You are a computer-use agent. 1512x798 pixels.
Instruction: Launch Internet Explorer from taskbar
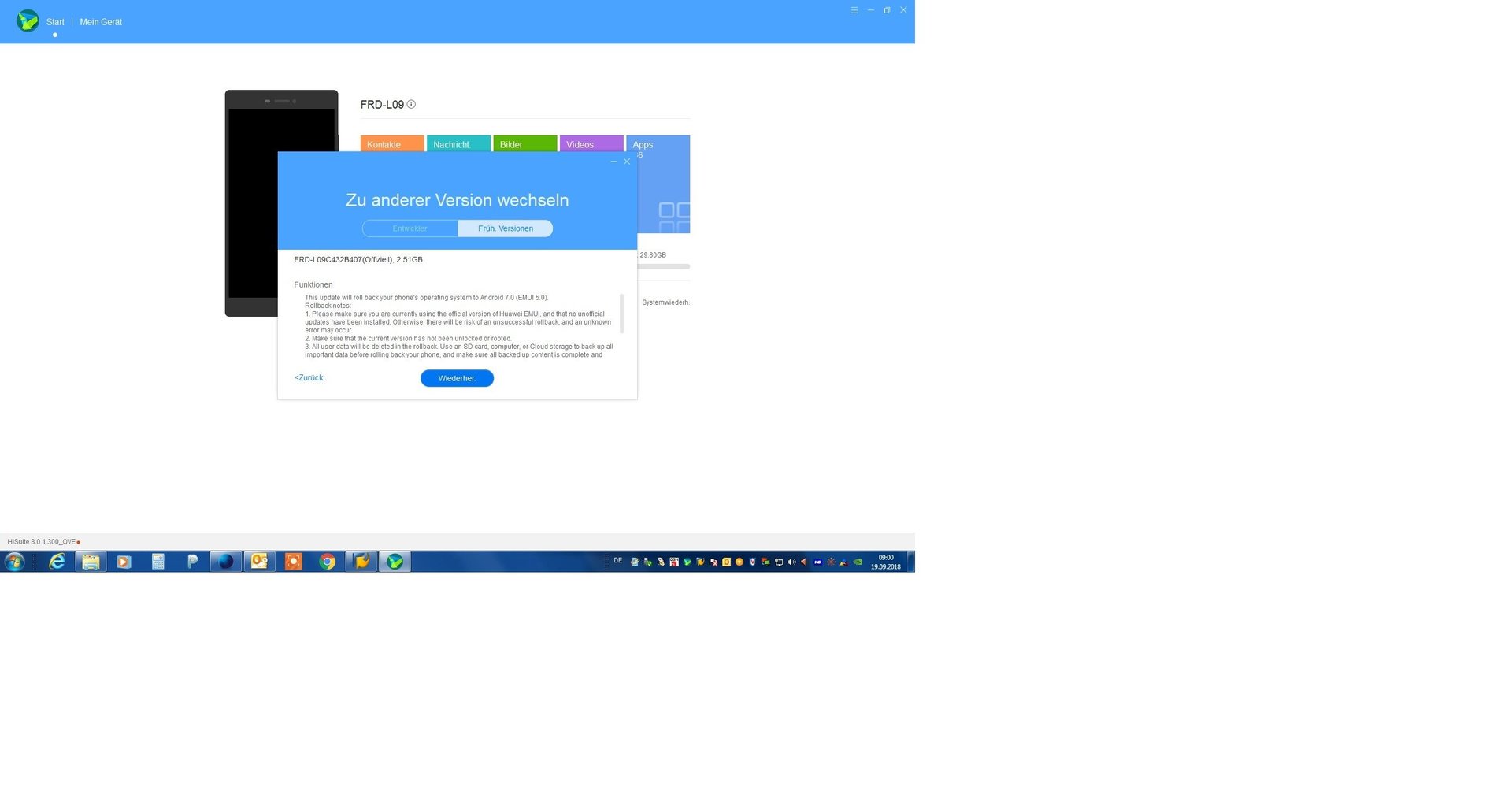(57, 562)
